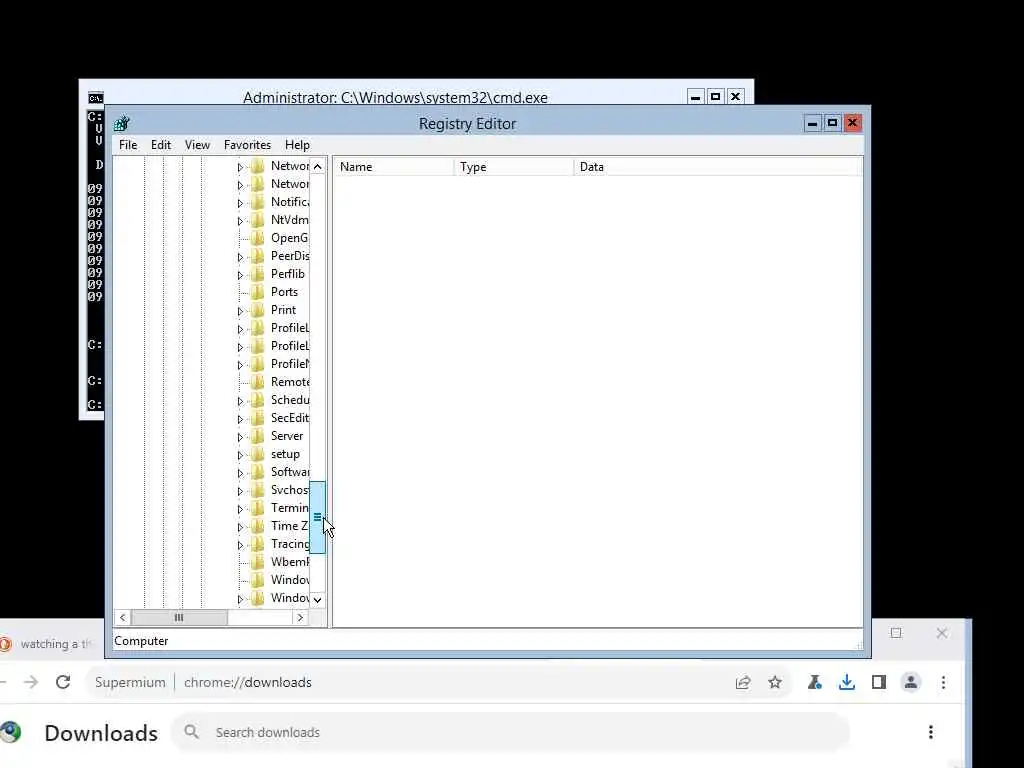Viewport: 1024px width, 768px height.
Task: Select the Print folder icon
Action: [x=258, y=310]
